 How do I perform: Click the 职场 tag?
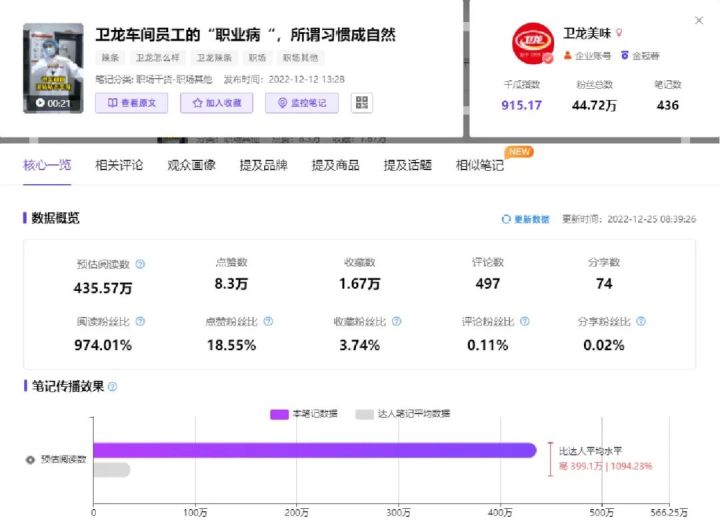tap(257, 57)
